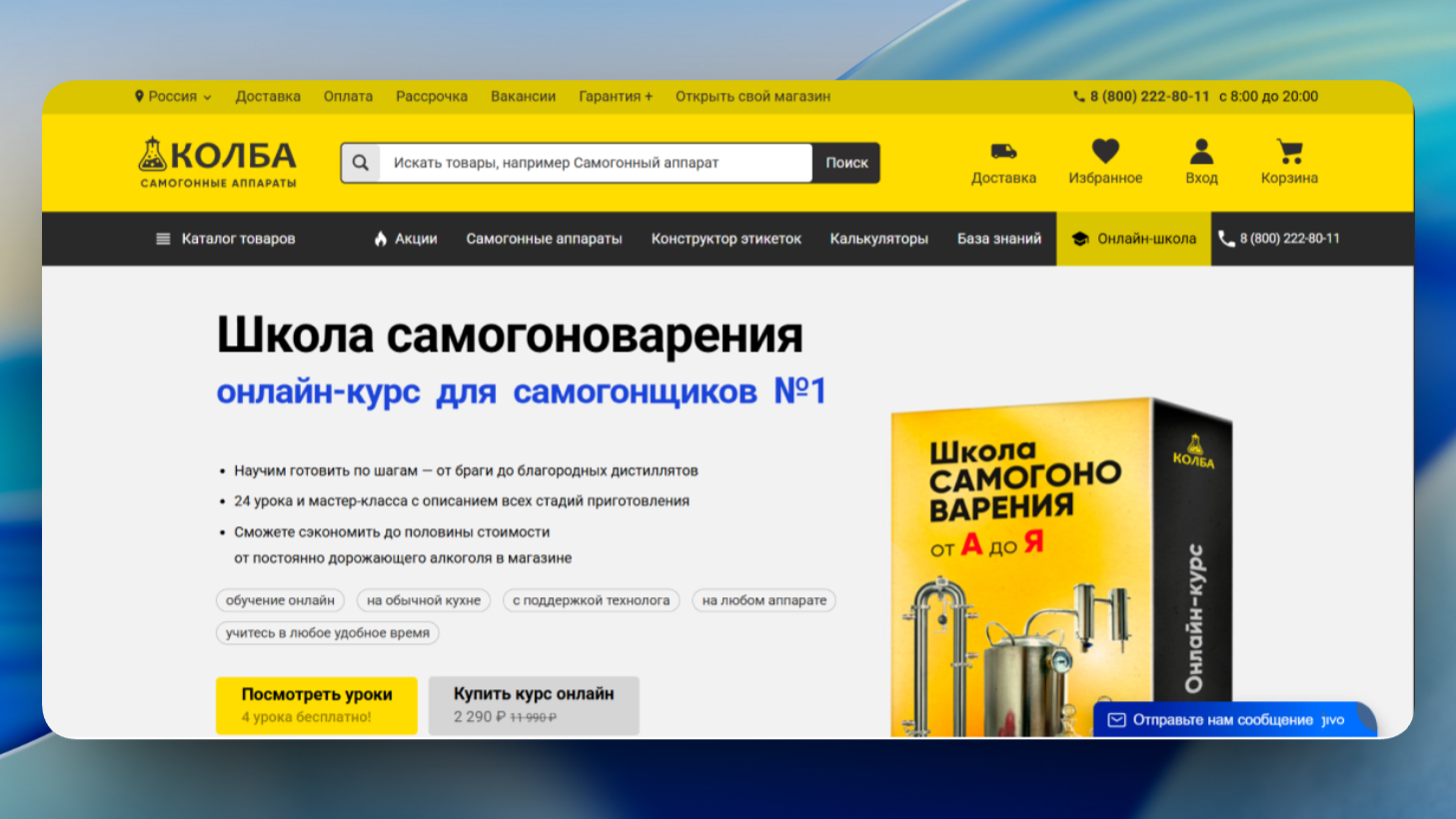
Task: Open Открыть свой магазин link
Action: coord(752,97)
